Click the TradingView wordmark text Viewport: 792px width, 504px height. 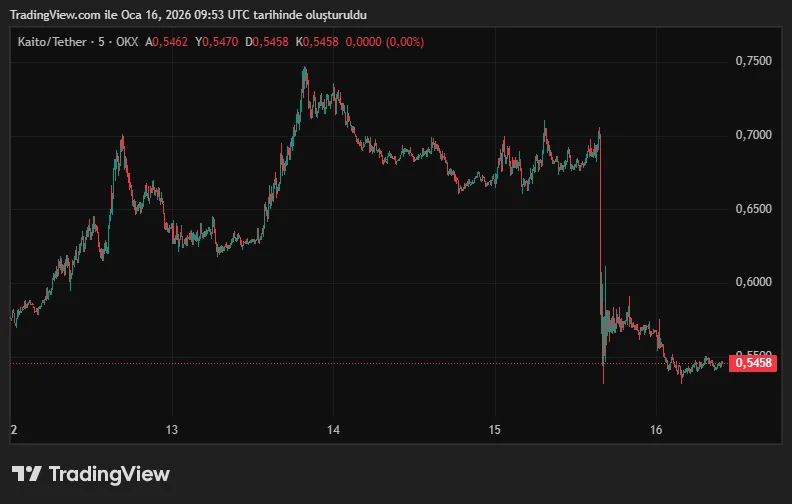pos(109,474)
